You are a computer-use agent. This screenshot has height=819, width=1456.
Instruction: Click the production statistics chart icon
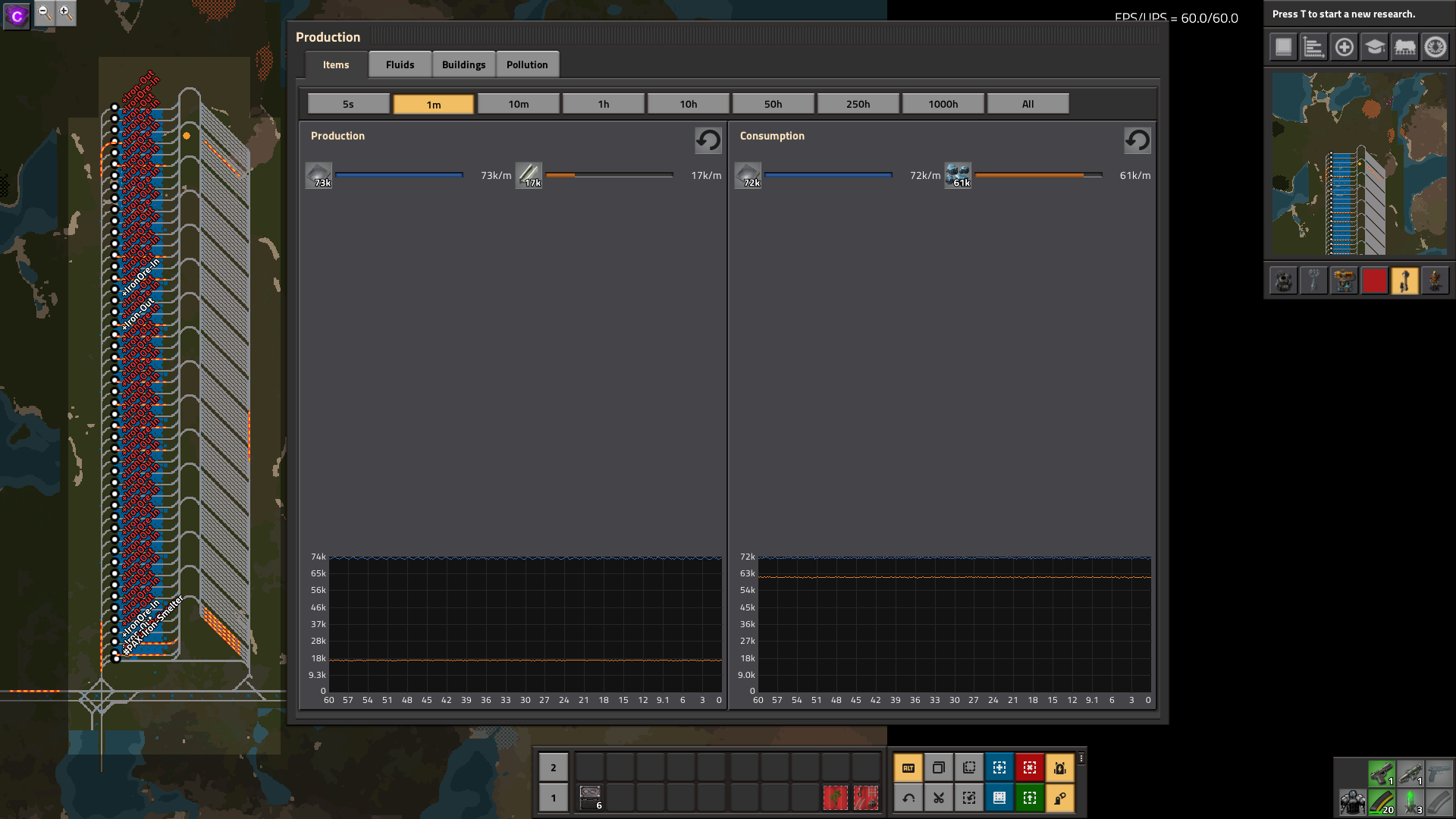click(x=1313, y=47)
